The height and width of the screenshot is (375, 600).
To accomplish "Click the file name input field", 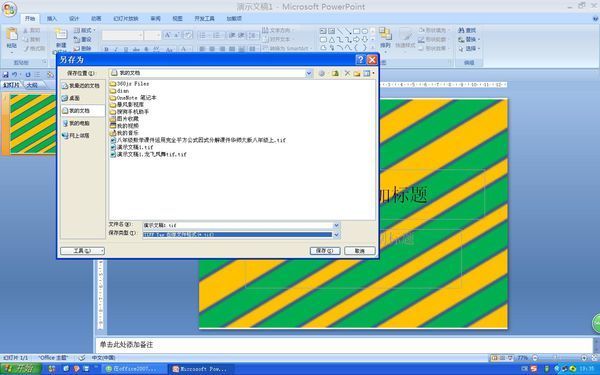I will pos(237,225).
